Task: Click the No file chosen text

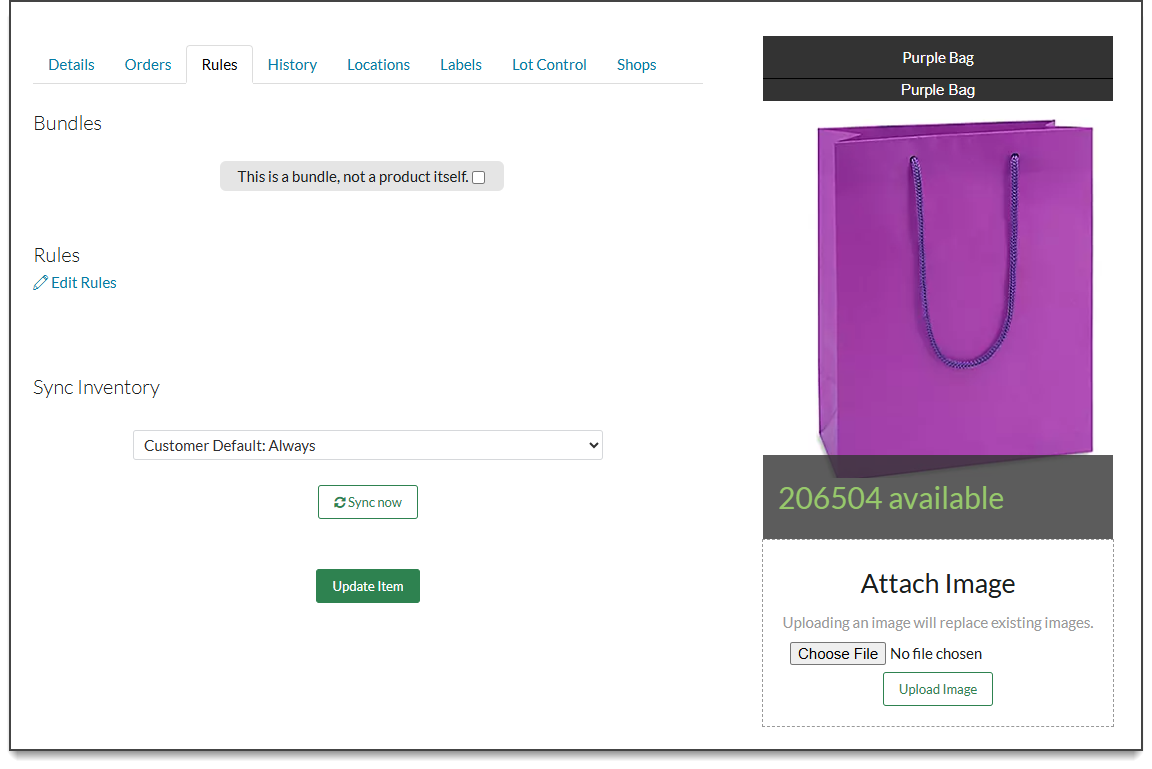Action: tap(936, 654)
